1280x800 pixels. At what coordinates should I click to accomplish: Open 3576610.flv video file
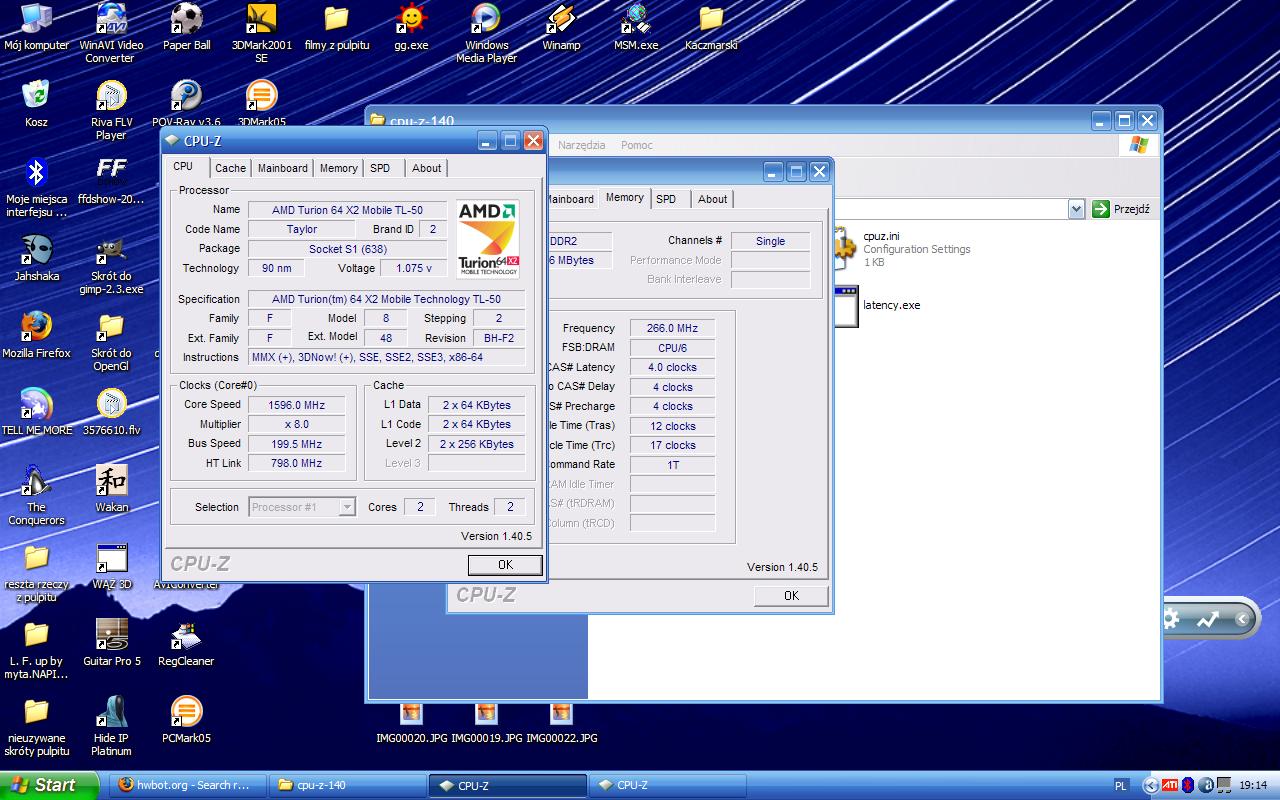pos(111,411)
